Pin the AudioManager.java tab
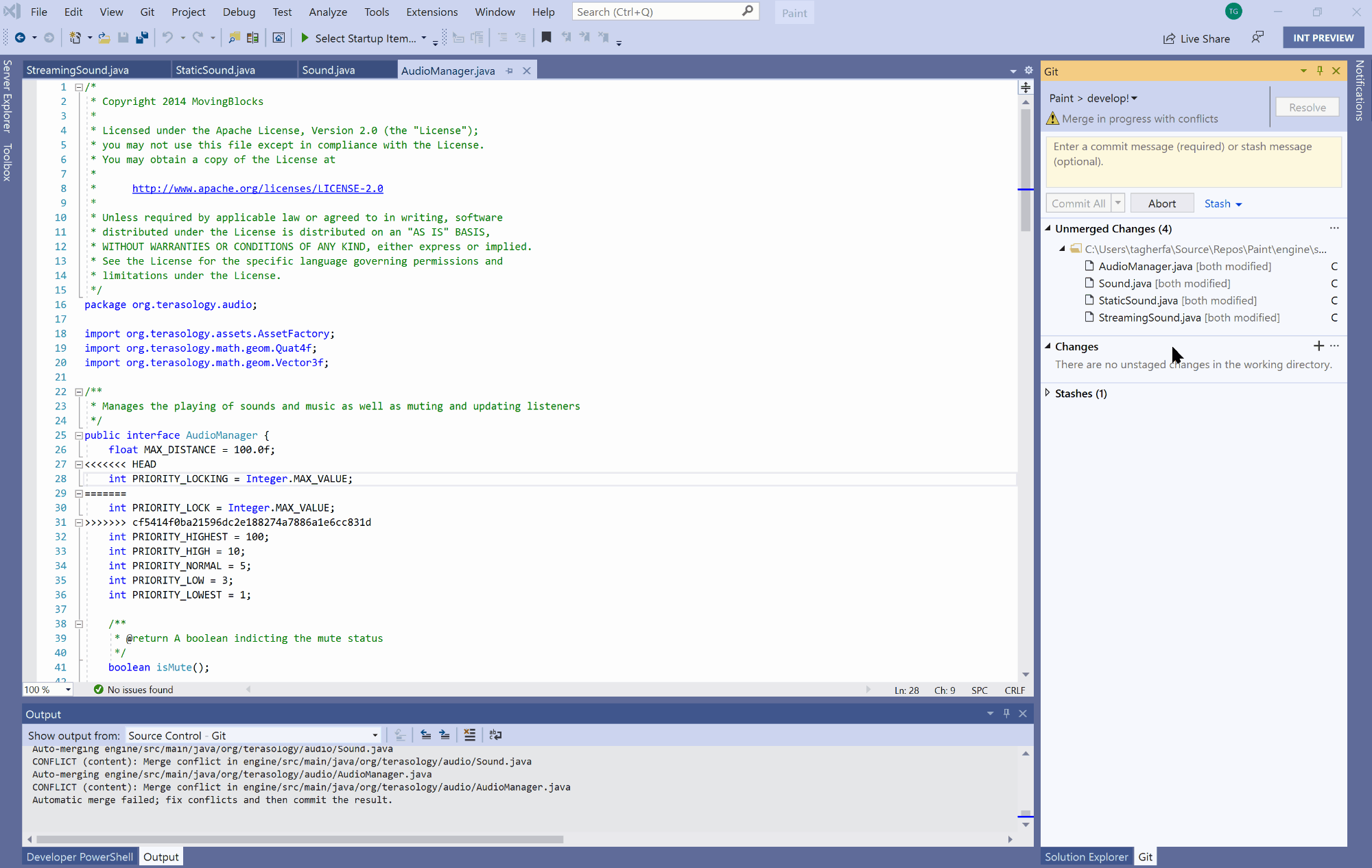 [509, 71]
